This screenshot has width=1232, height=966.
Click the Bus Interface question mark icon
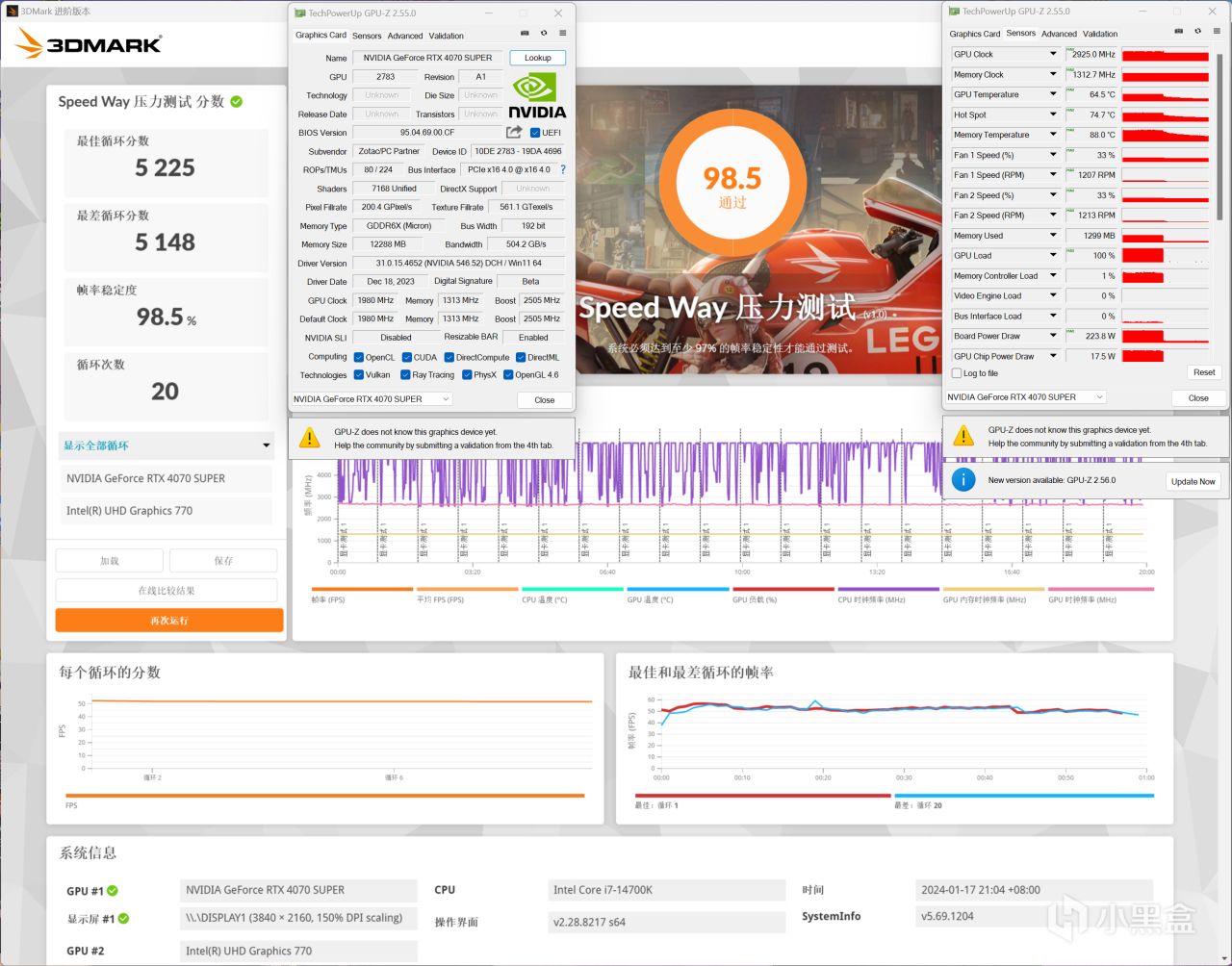coord(563,169)
